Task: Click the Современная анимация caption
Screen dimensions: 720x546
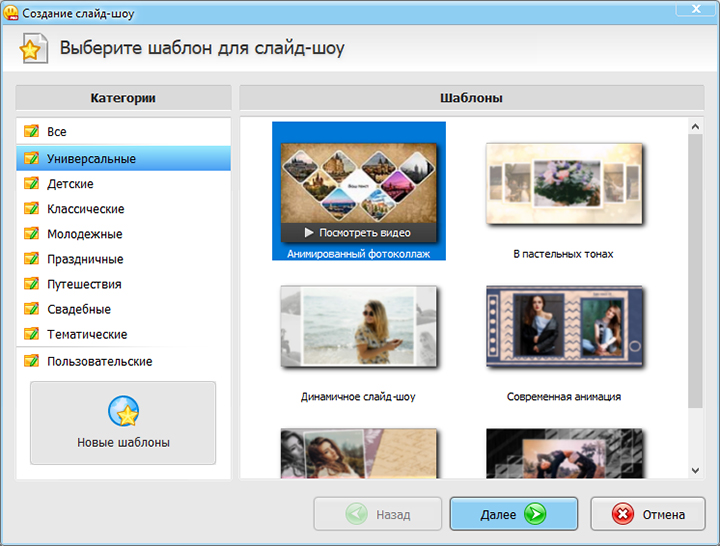Action: 564,397
